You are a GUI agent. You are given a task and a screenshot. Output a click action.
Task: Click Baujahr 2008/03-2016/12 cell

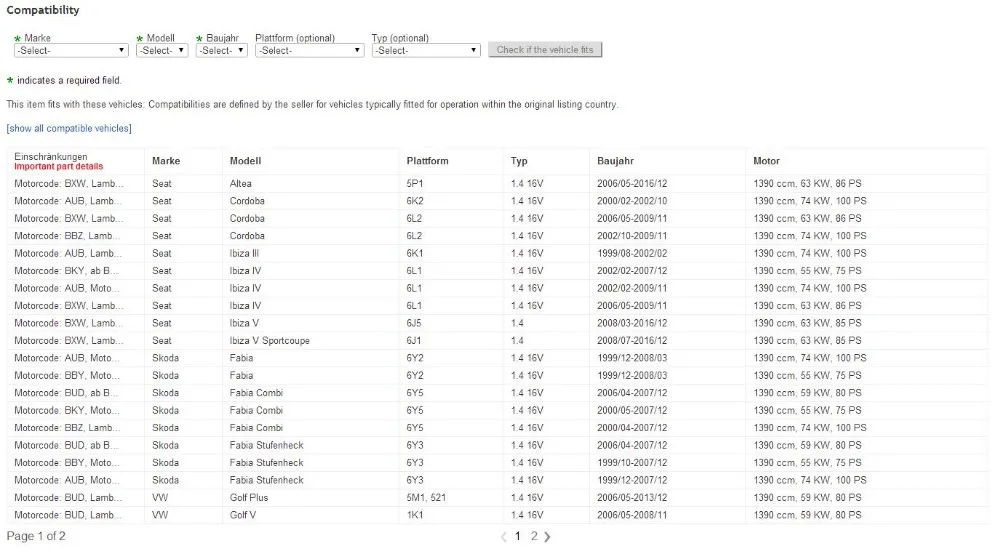point(632,323)
